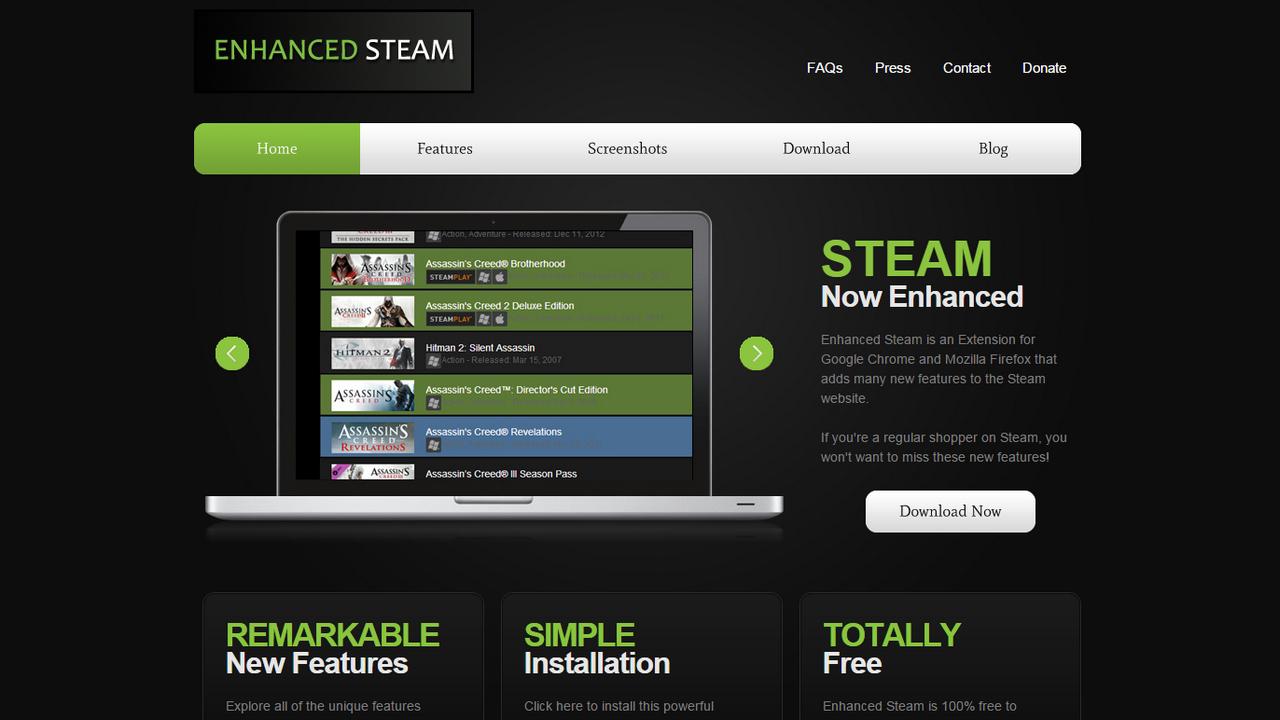Click Assassin's Creed Director's Cut Edition title
Image resolution: width=1280 pixels, height=720 pixels.
517,390
